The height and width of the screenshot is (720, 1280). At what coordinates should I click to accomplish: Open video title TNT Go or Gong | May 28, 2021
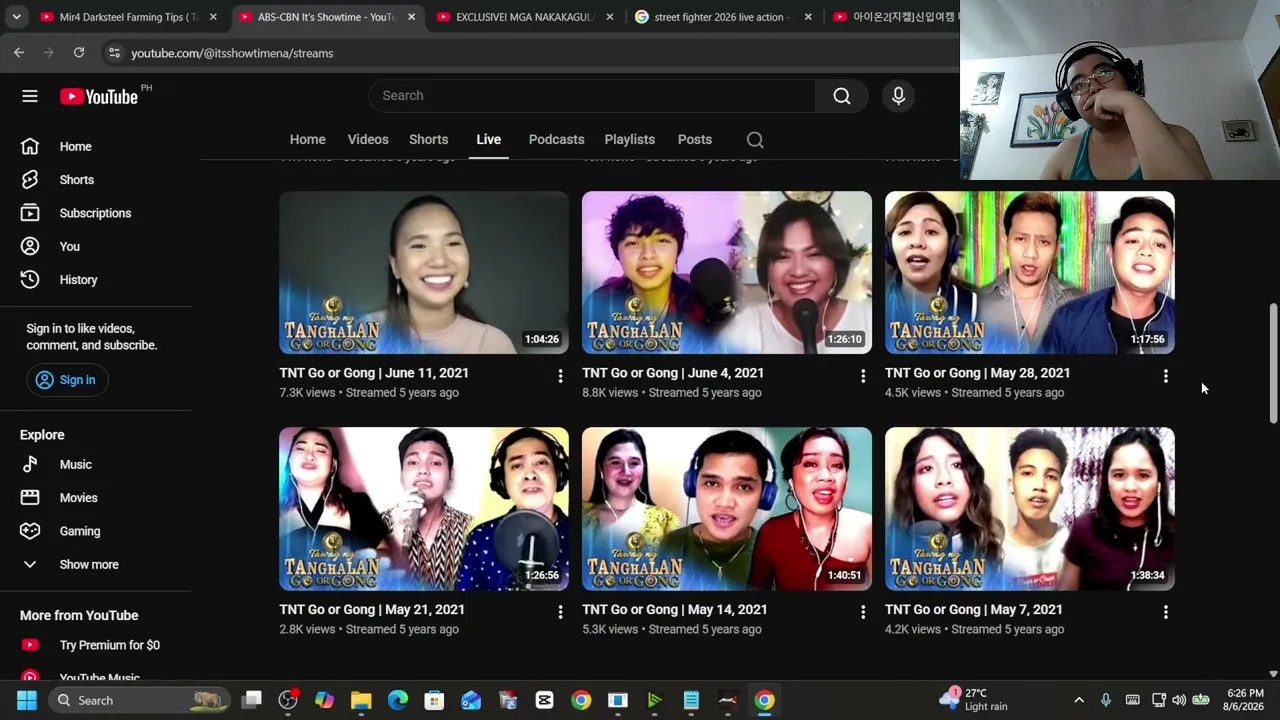coord(977,373)
